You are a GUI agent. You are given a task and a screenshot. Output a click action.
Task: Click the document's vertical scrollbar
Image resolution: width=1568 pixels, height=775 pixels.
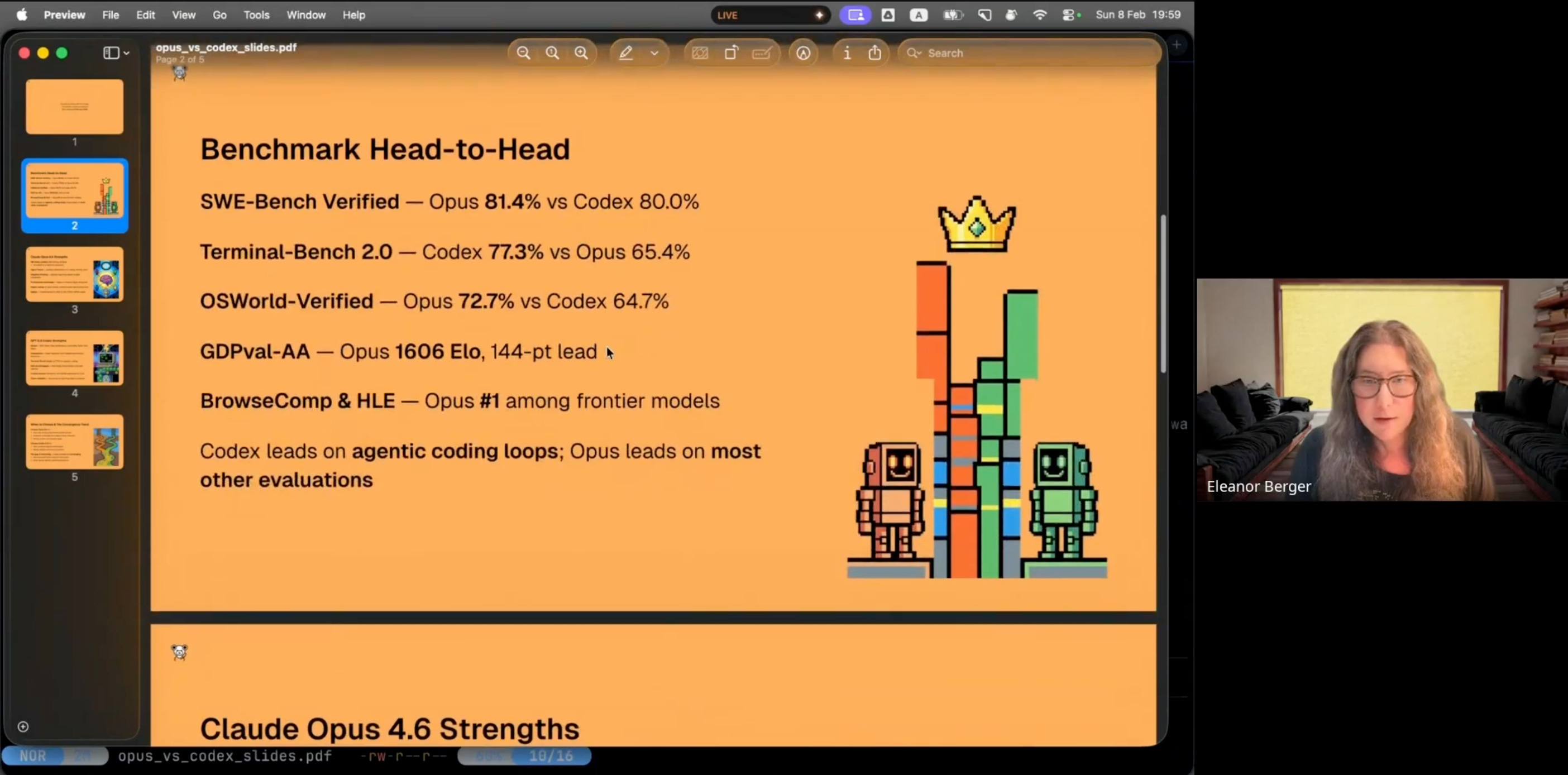tap(1163, 294)
